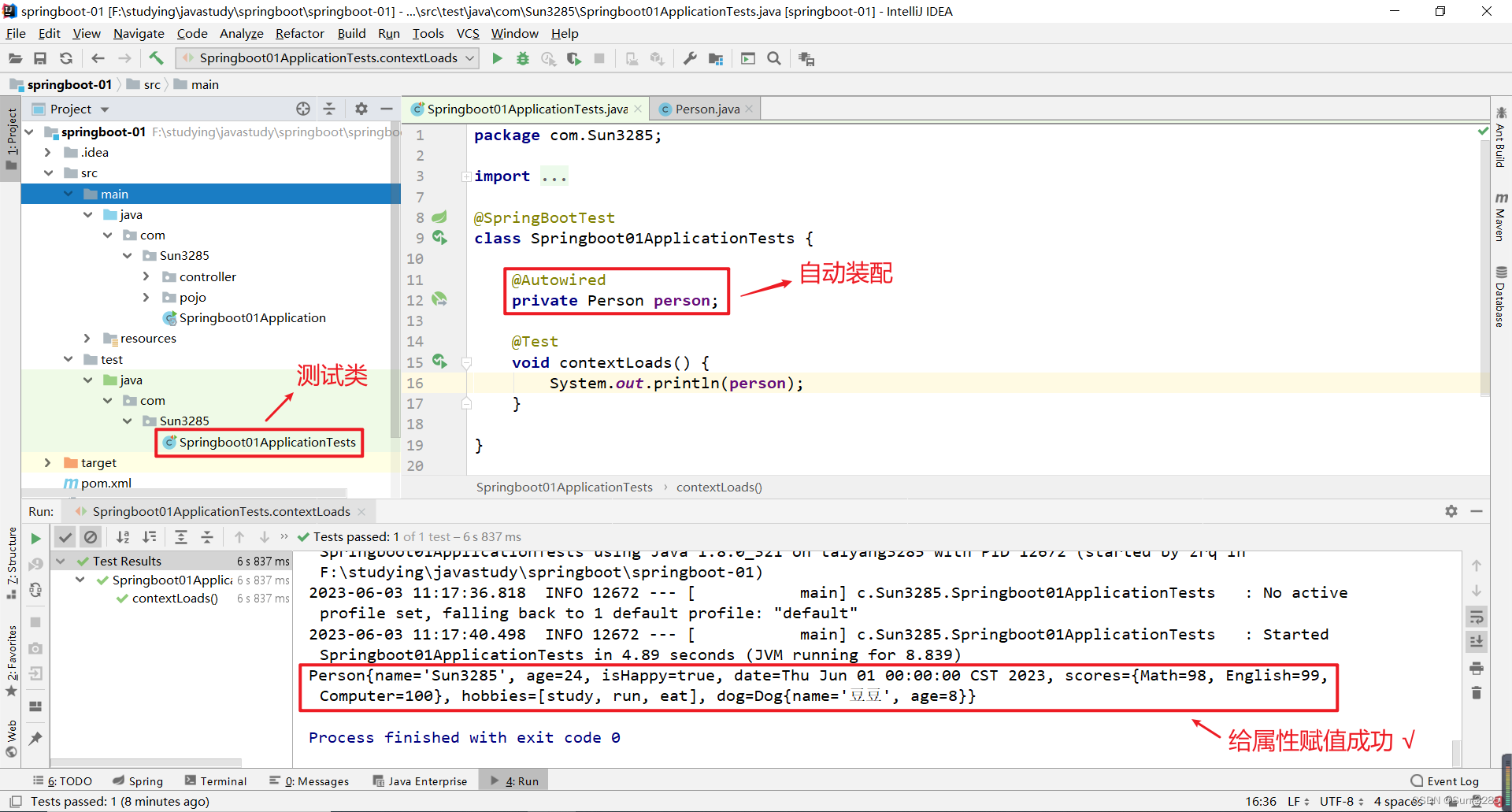Image resolution: width=1512 pixels, height=812 pixels.
Task: Open the Navigate menu
Action: click(139, 33)
